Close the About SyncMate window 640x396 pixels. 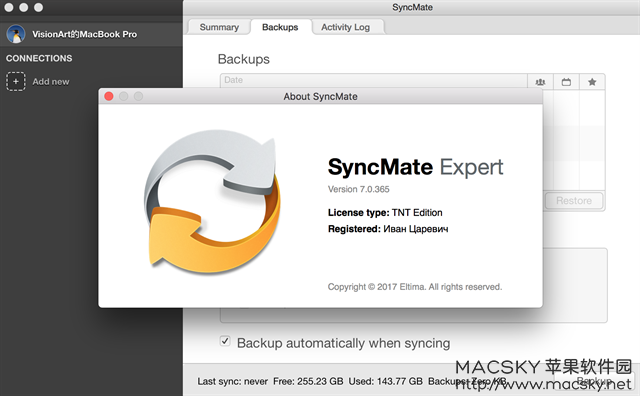point(109,96)
